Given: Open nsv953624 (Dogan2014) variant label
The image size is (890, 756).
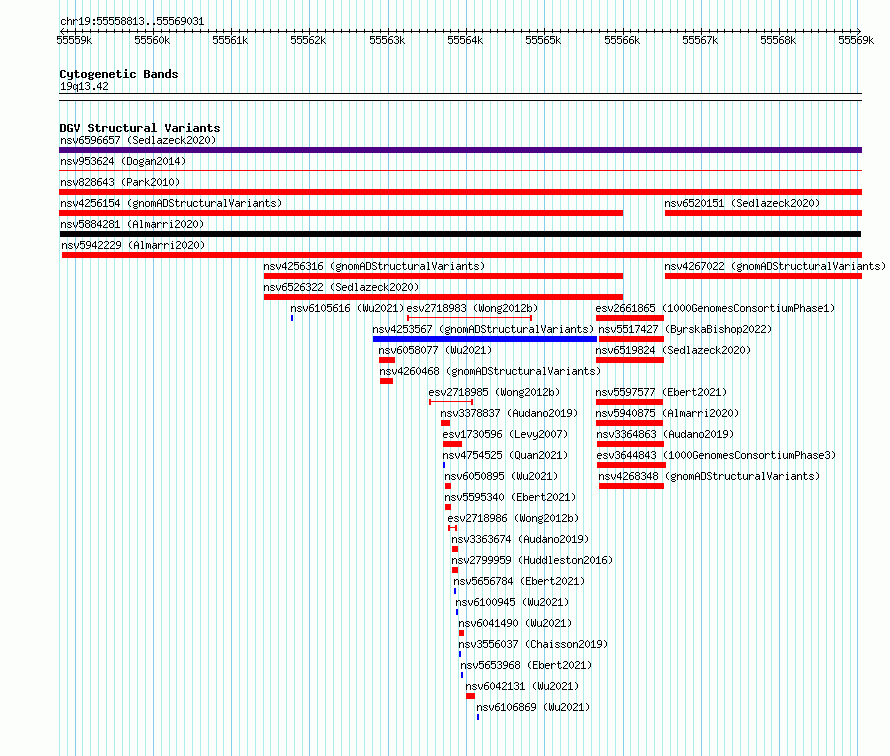Looking at the screenshot, I should 123,161.
